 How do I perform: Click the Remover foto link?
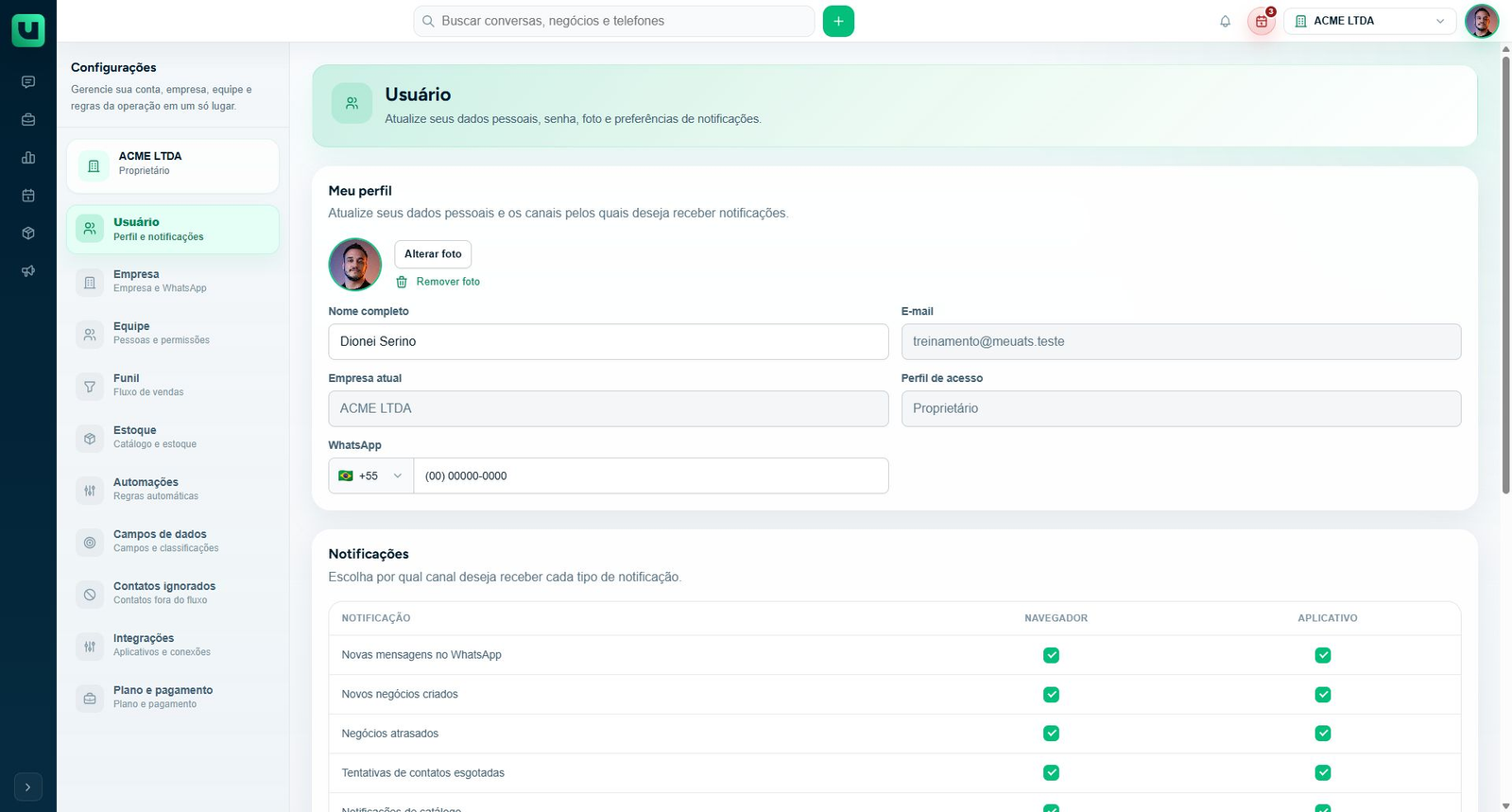click(438, 282)
